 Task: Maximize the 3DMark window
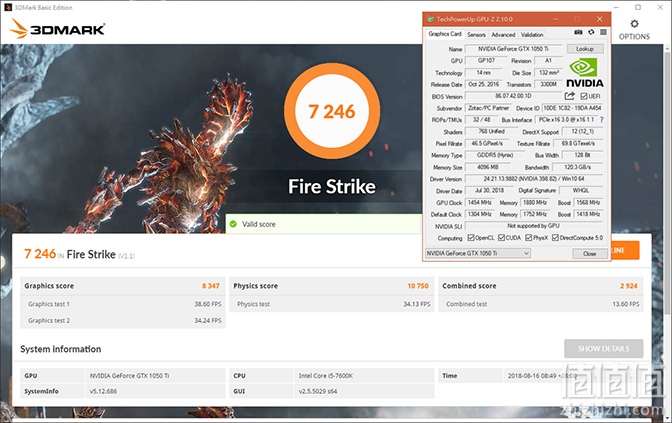pos(638,7)
